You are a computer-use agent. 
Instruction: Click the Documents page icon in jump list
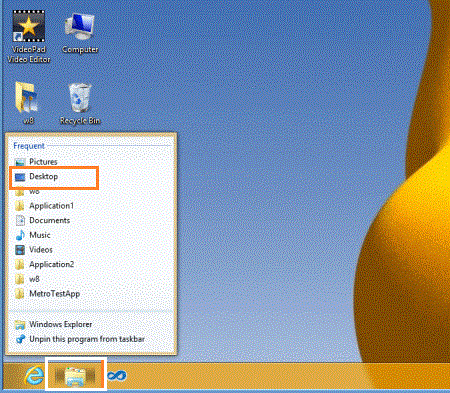point(20,220)
